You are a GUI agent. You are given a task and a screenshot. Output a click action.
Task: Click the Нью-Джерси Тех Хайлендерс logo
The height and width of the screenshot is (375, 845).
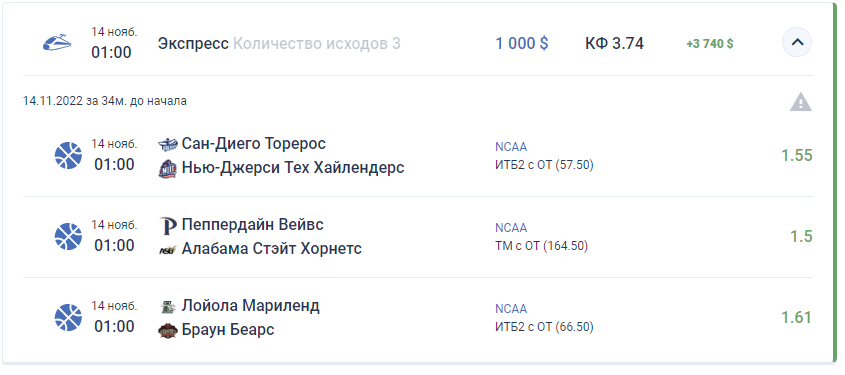click(x=168, y=169)
